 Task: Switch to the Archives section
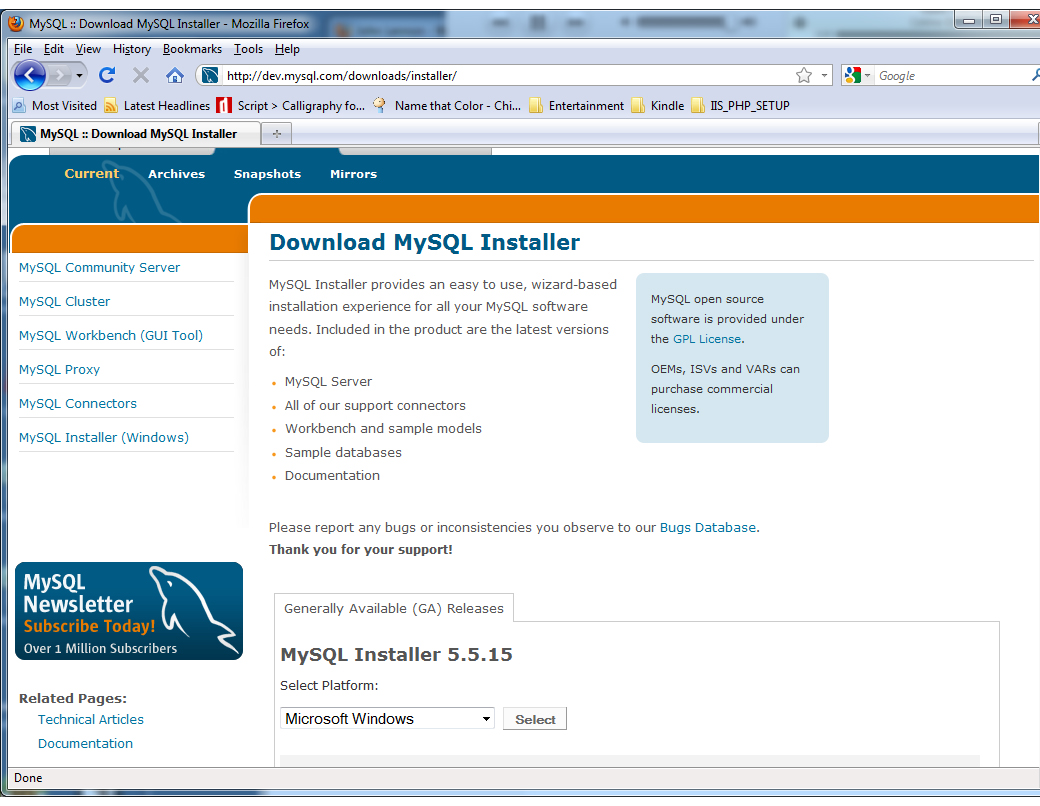[176, 174]
